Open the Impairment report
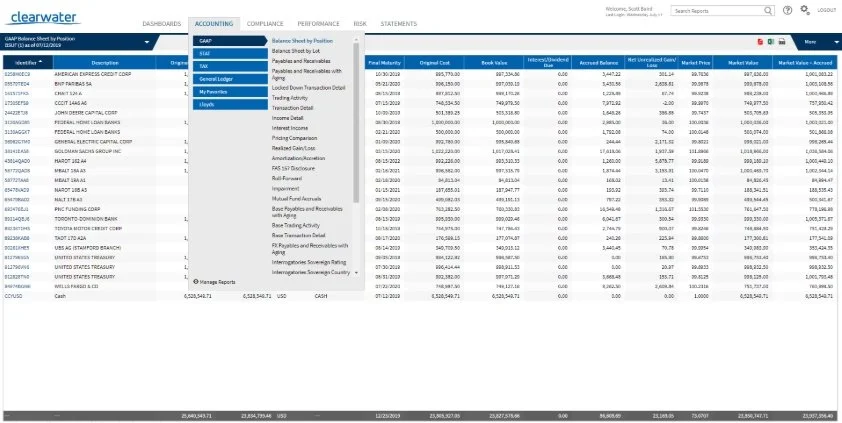842x423 pixels. click(285, 189)
